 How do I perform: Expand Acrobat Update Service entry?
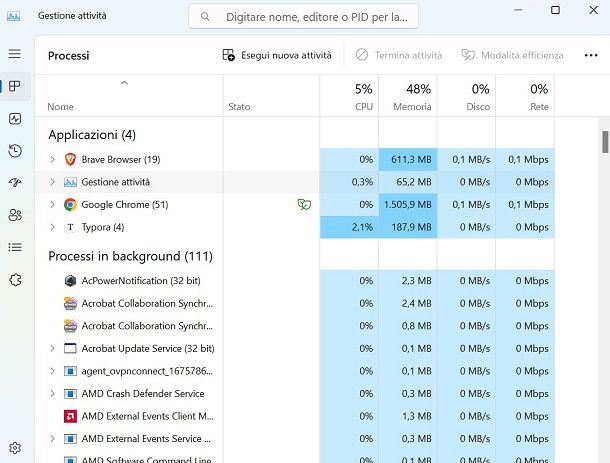pos(53,348)
